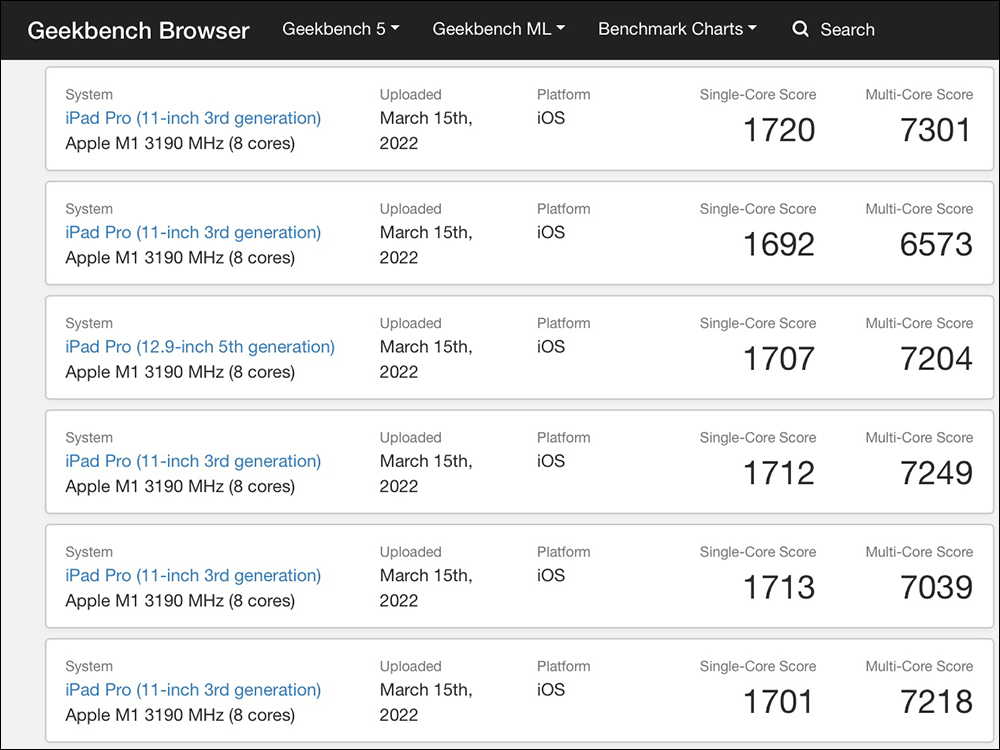Expand the Benchmark Charts dropdown
The image size is (1000, 750).
[677, 29]
